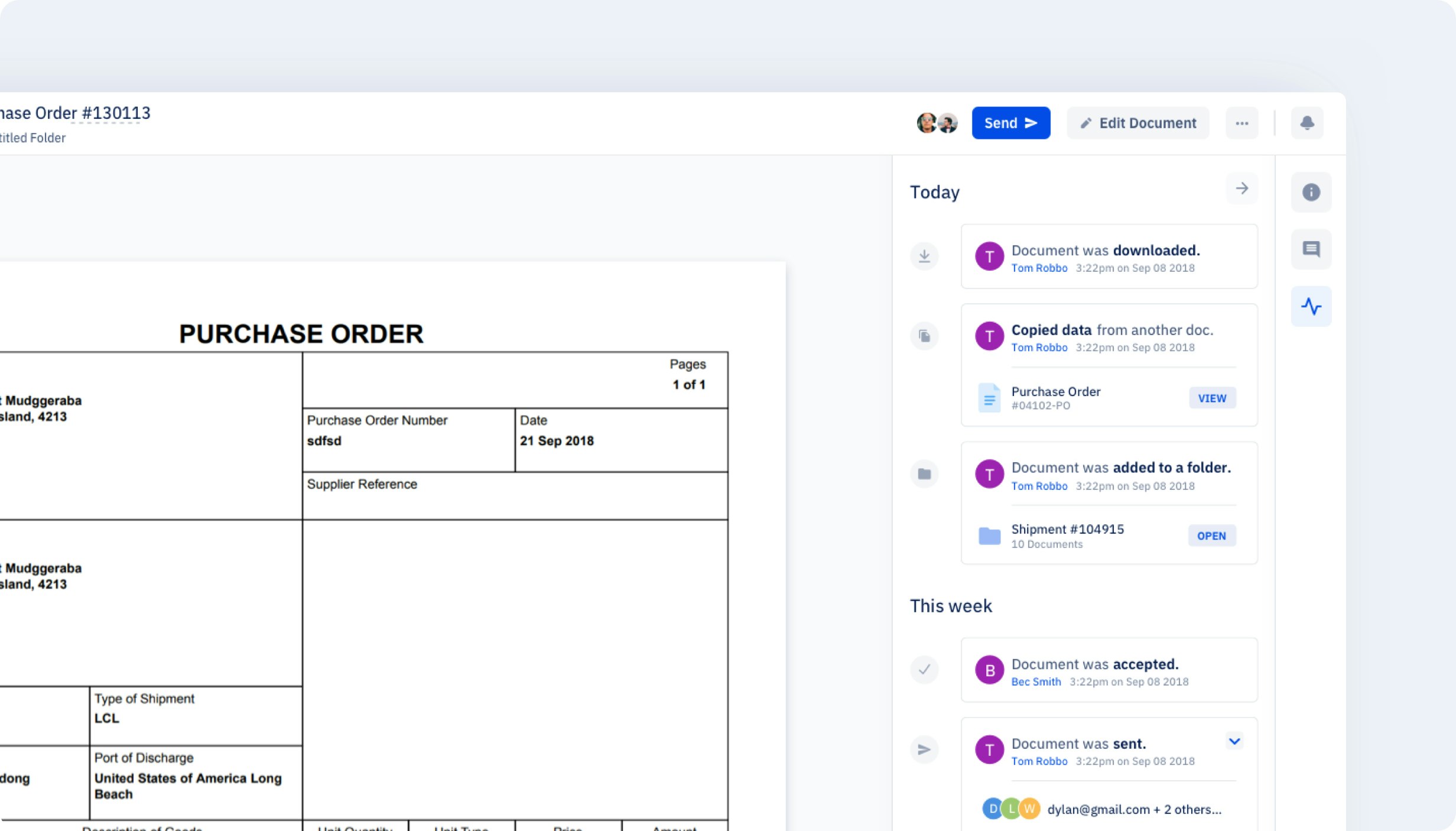This screenshot has height=831, width=1456.
Task: Collapse the 'Document was sent' event details
Action: coord(1234,740)
